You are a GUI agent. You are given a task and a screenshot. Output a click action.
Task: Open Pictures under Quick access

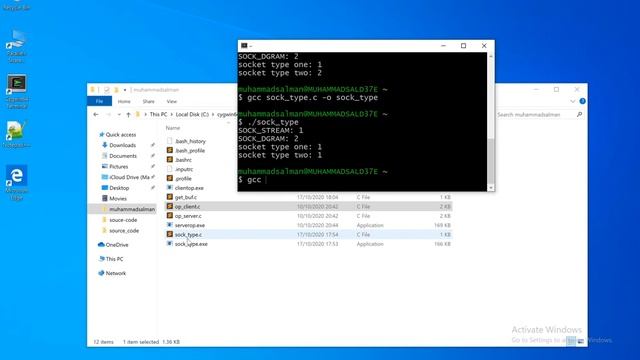(x=115, y=167)
